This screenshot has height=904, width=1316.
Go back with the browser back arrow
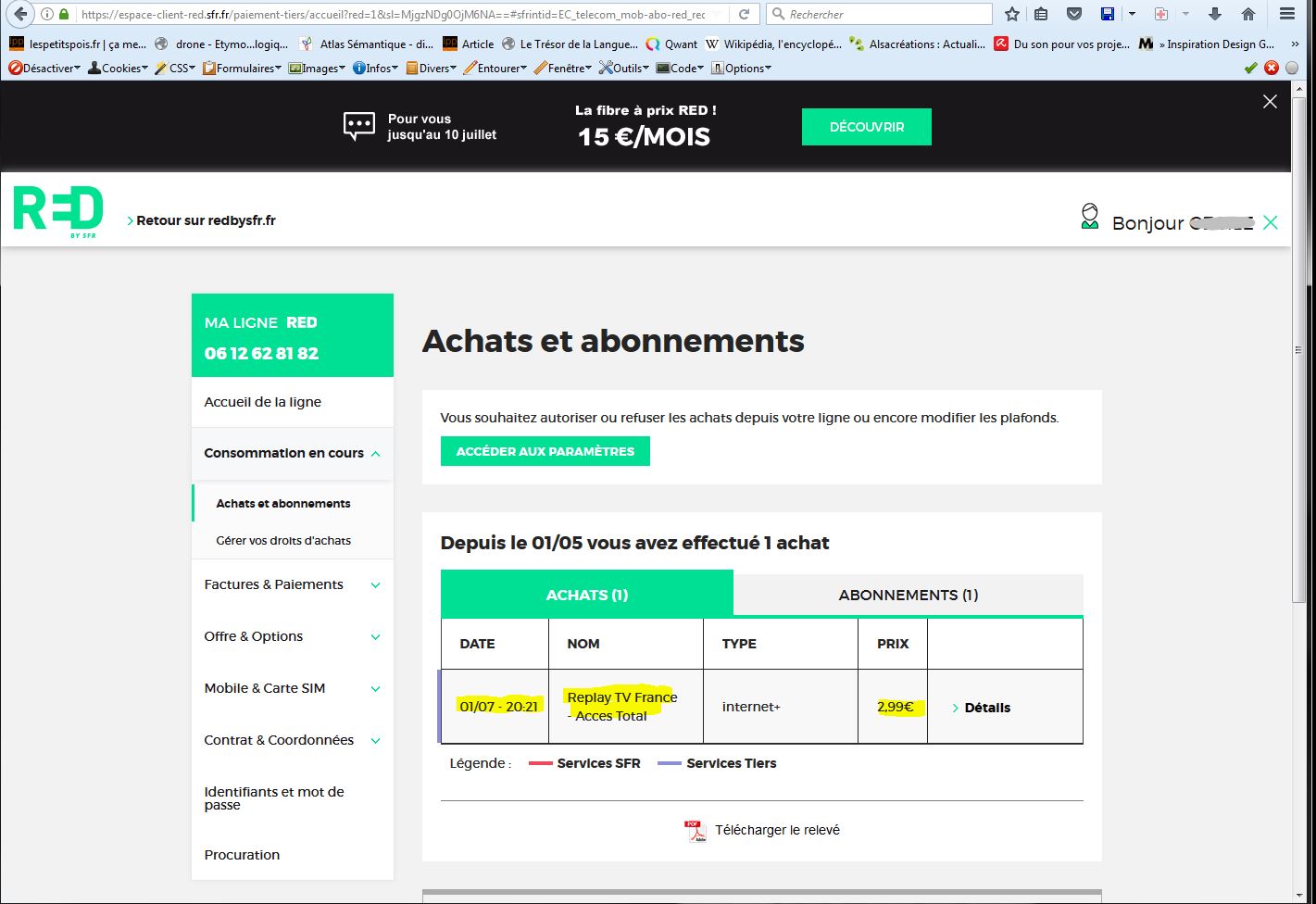pos(20,14)
